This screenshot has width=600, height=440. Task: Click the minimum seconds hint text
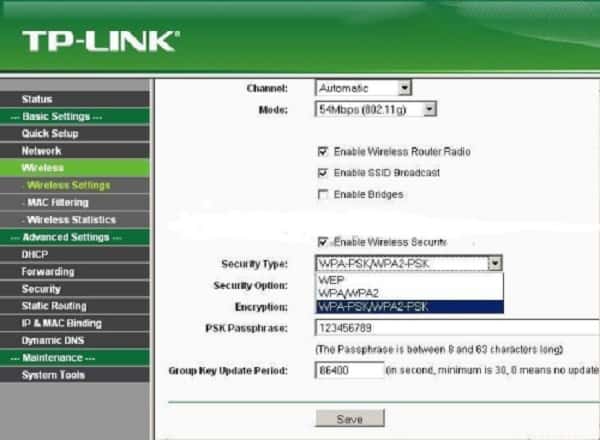(493, 370)
